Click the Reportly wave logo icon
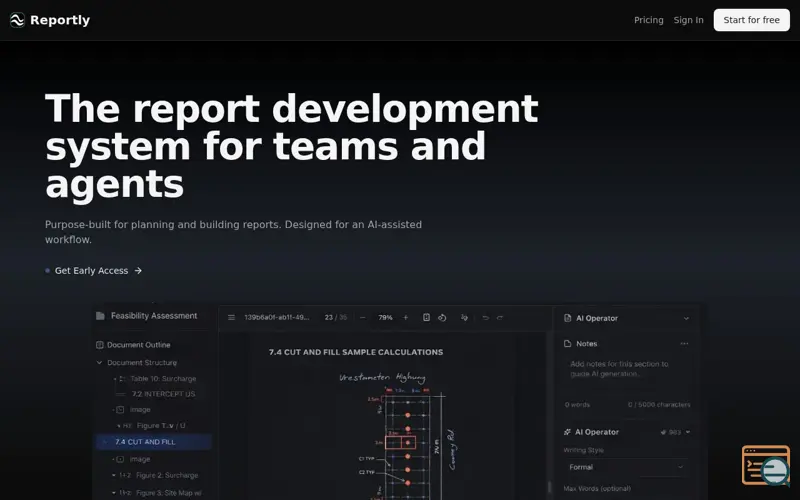 coord(17,20)
